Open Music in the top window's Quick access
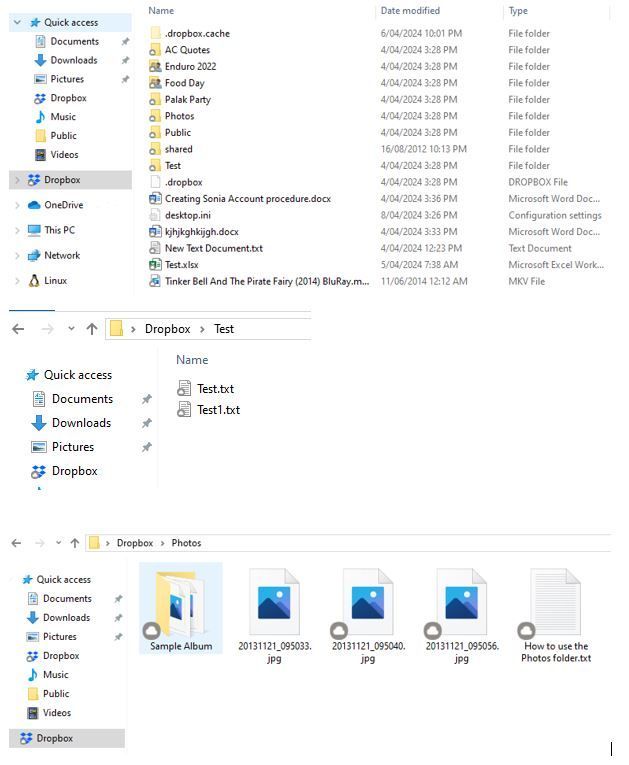 (62, 117)
